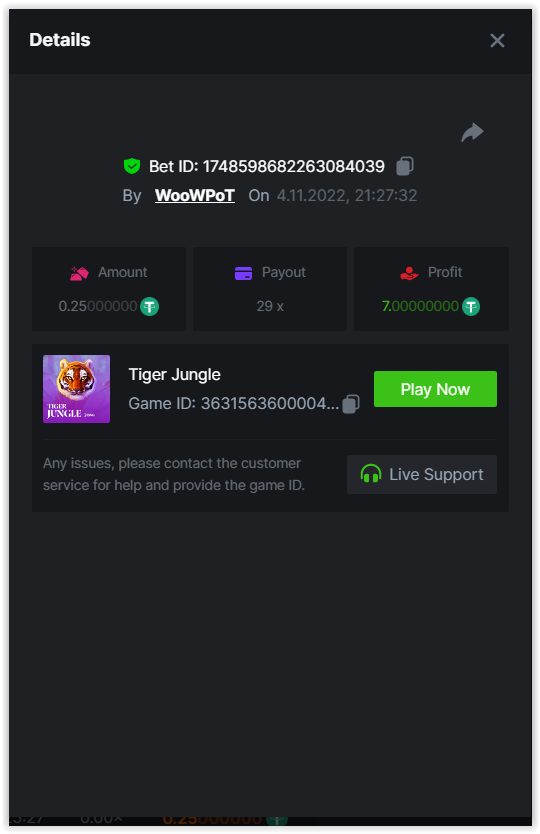
Task: Click the Bet ID number text
Action: (x=294, y=166)
